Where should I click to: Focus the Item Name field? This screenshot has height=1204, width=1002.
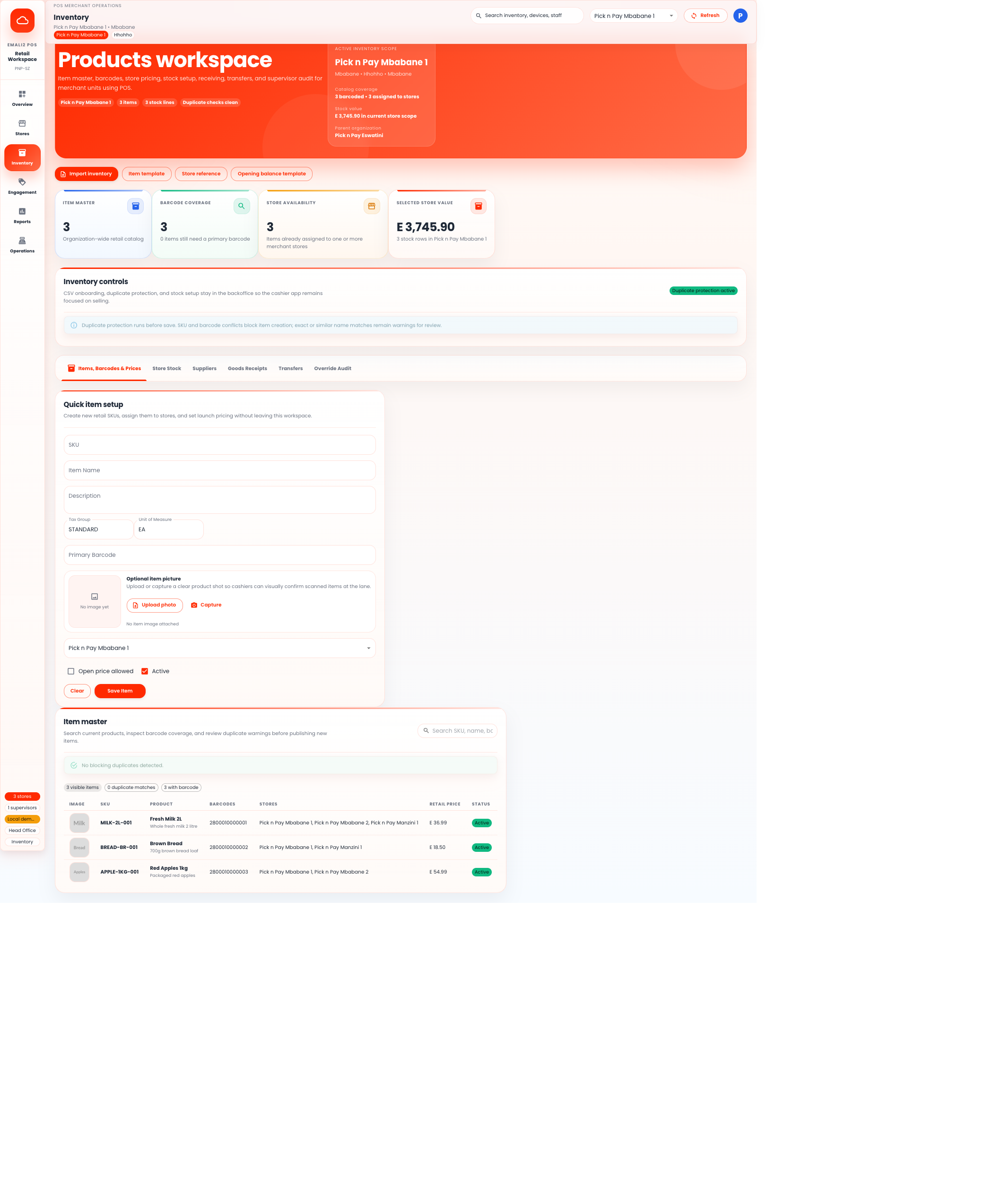coord(220,471)
